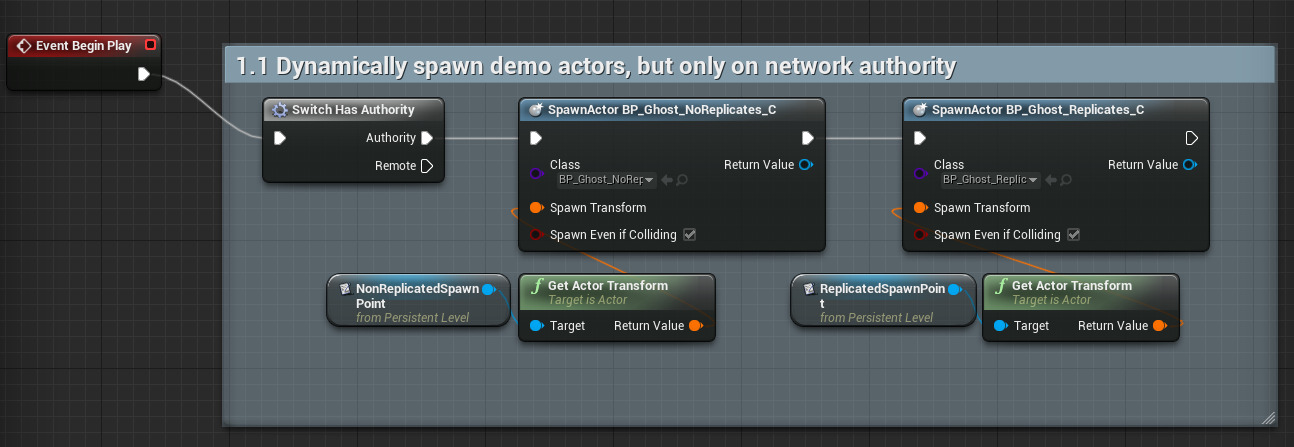Toggle Spawn Even if Colliding on Replicates node

[1073, 235]
